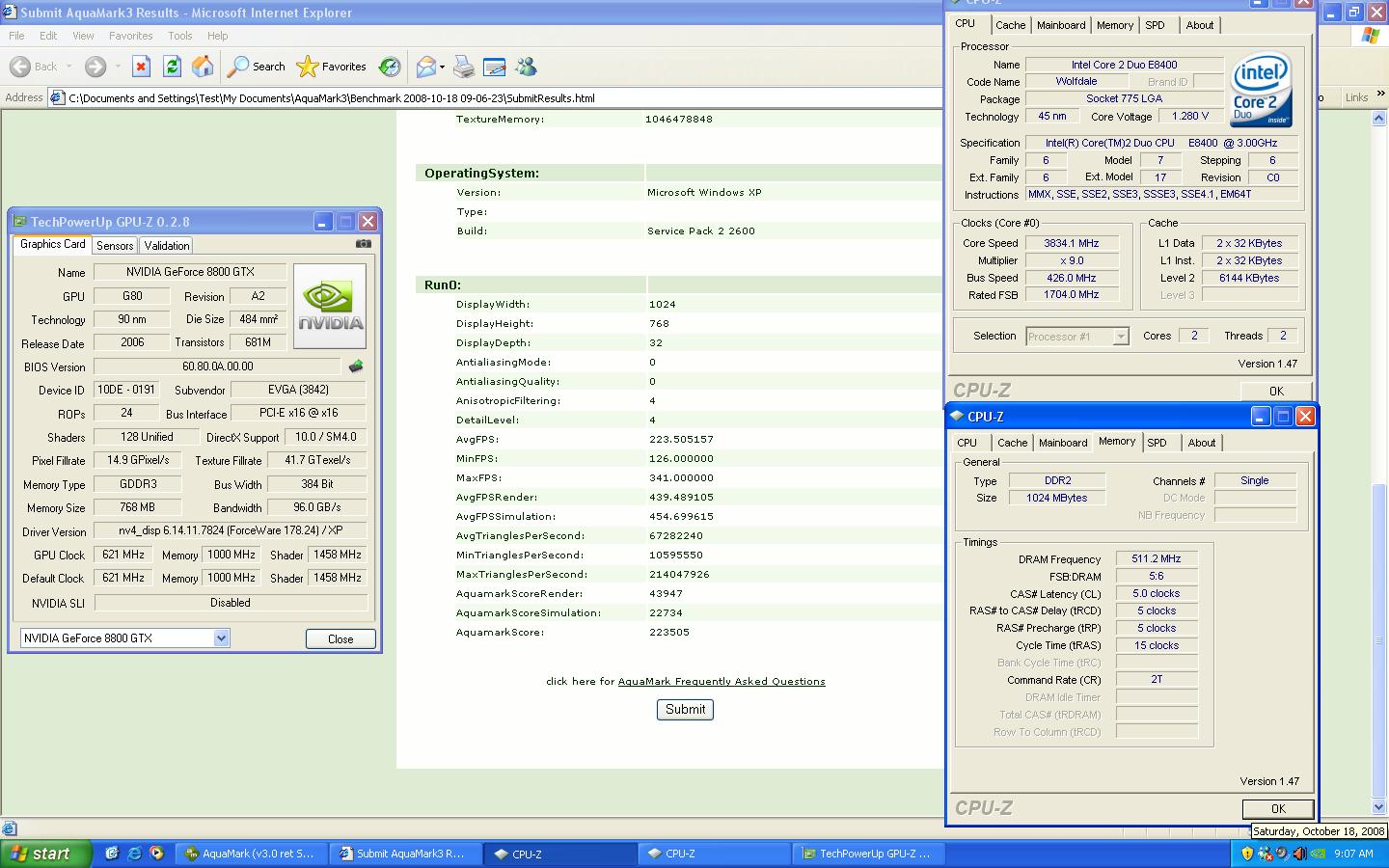
Task: Open the View menu in Internet Explorer
Action: click(x=83, y=36)
